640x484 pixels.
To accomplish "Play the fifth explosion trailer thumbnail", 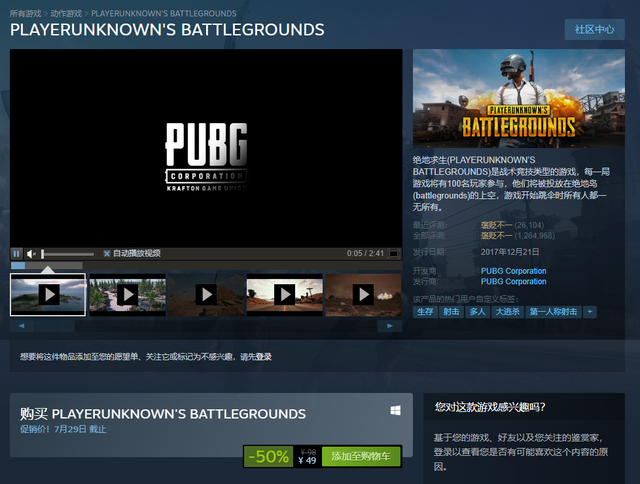I will click(x=363, y=295).
